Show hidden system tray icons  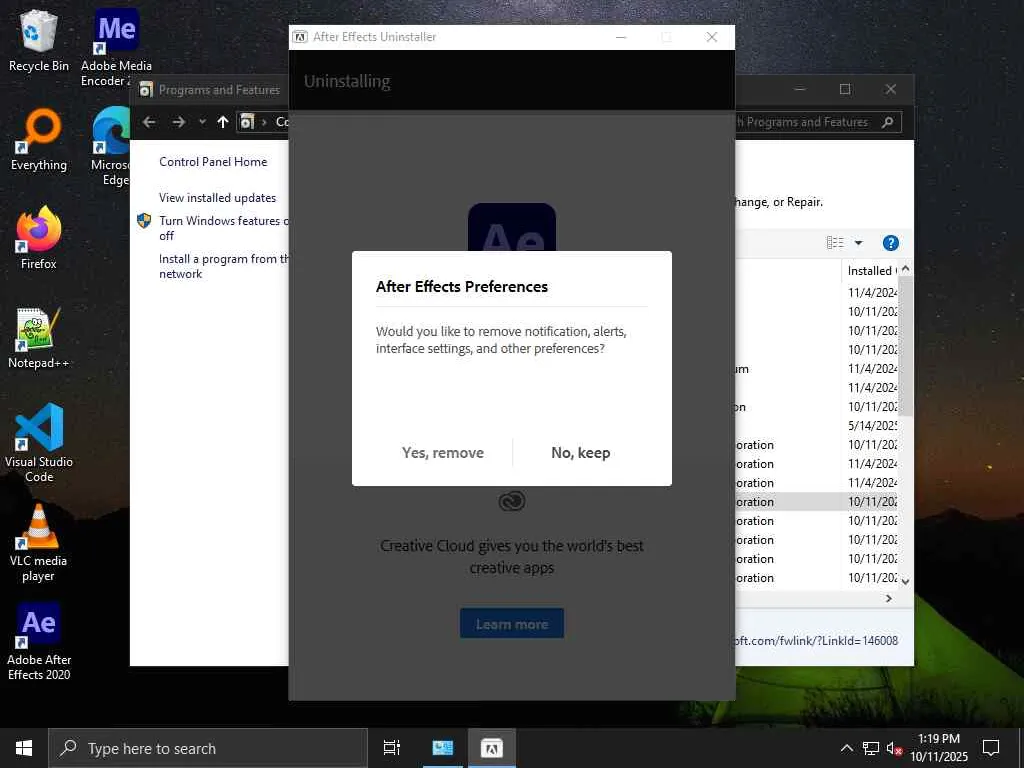[x=846, y=748]
